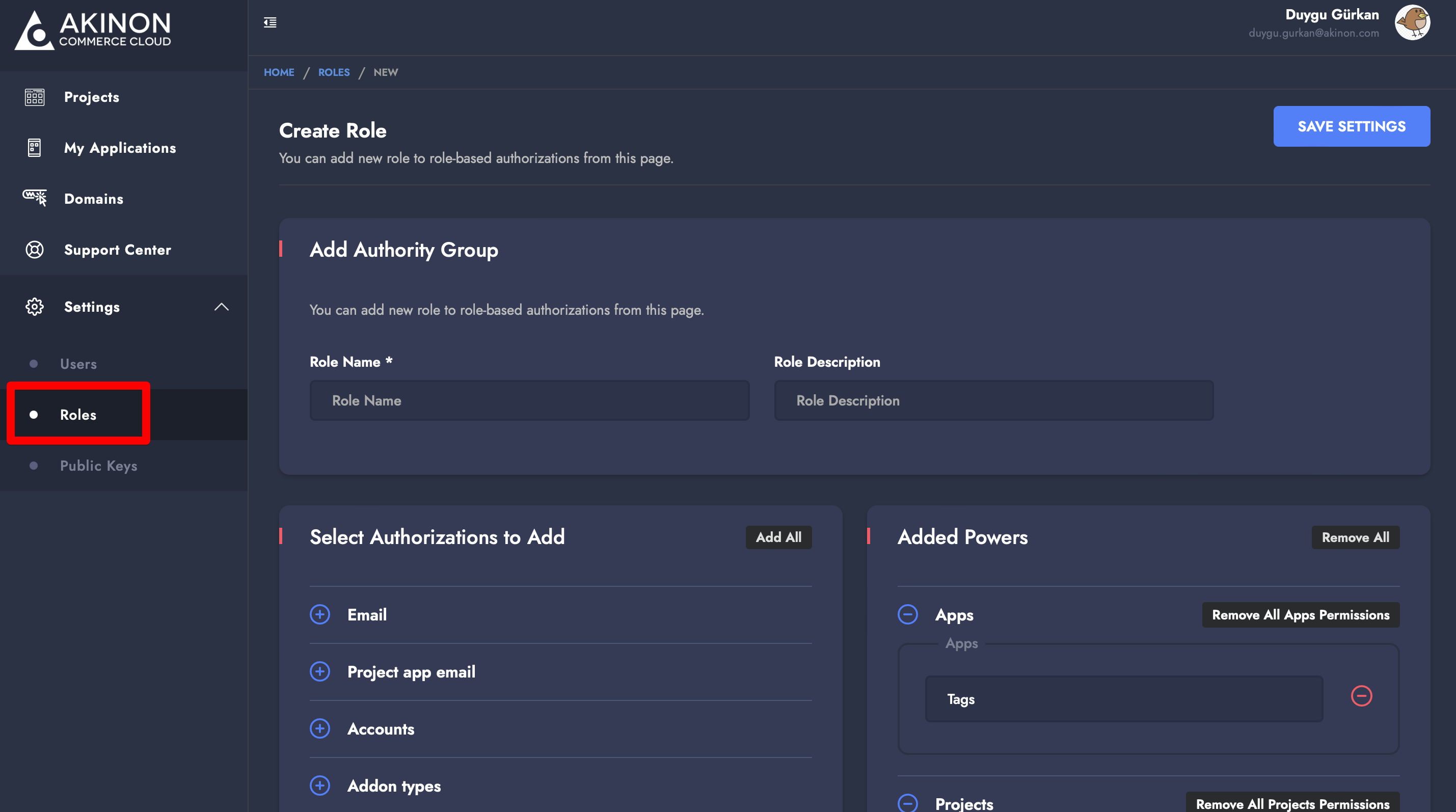The height and width of the screenshot is (812, 1456).
Task: Focus the Role Description input field
Action: pyautogui.click(x=993, y=400)
